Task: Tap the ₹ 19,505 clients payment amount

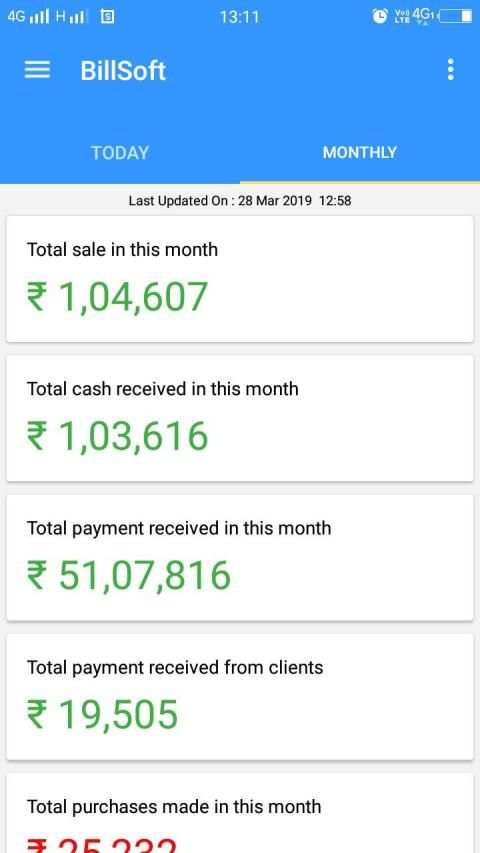Action: pyautogui.click(x=102, y=715)
